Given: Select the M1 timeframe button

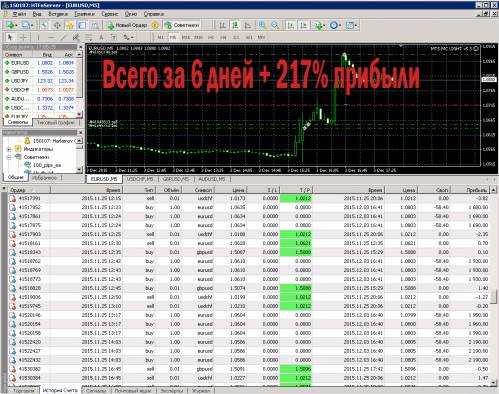Looking at the screenshot, I should 161,37.
